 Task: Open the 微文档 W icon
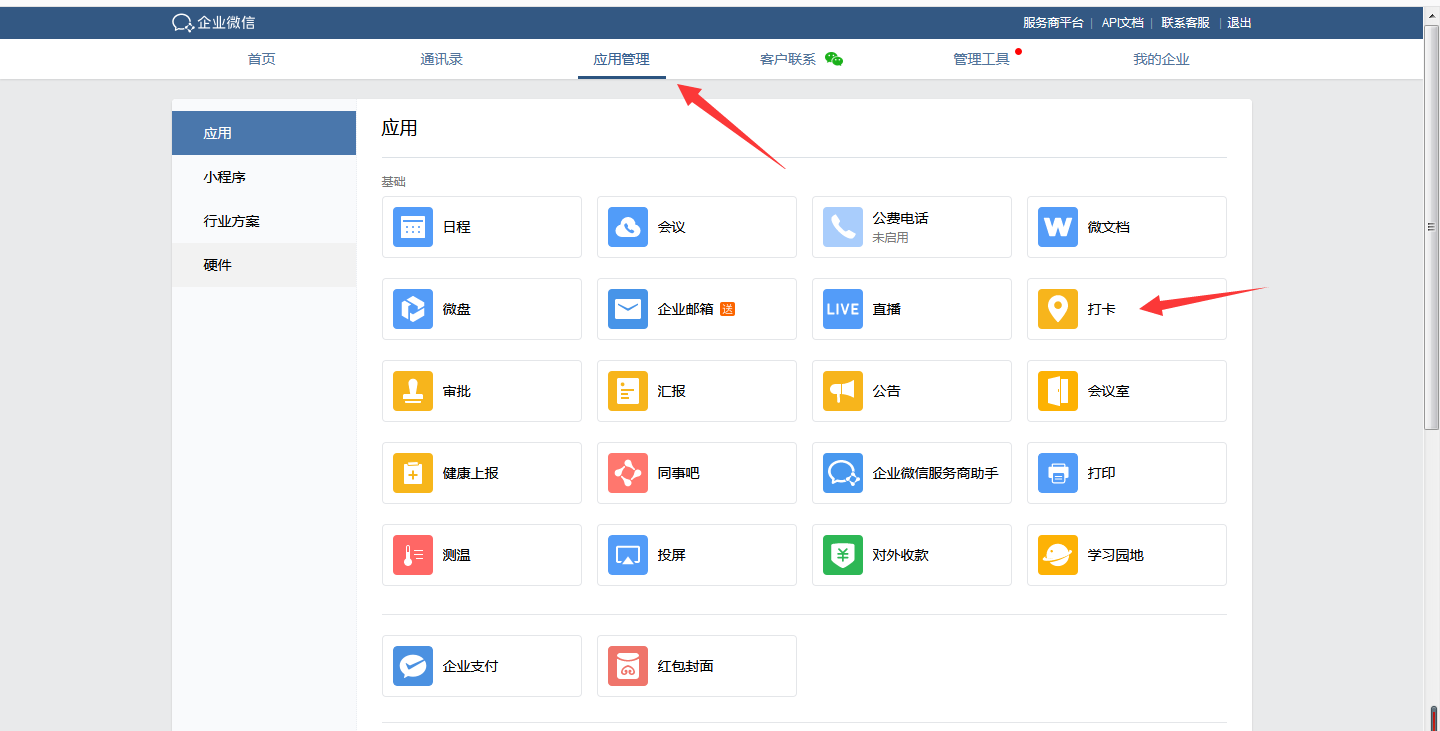coord(1058,227)
